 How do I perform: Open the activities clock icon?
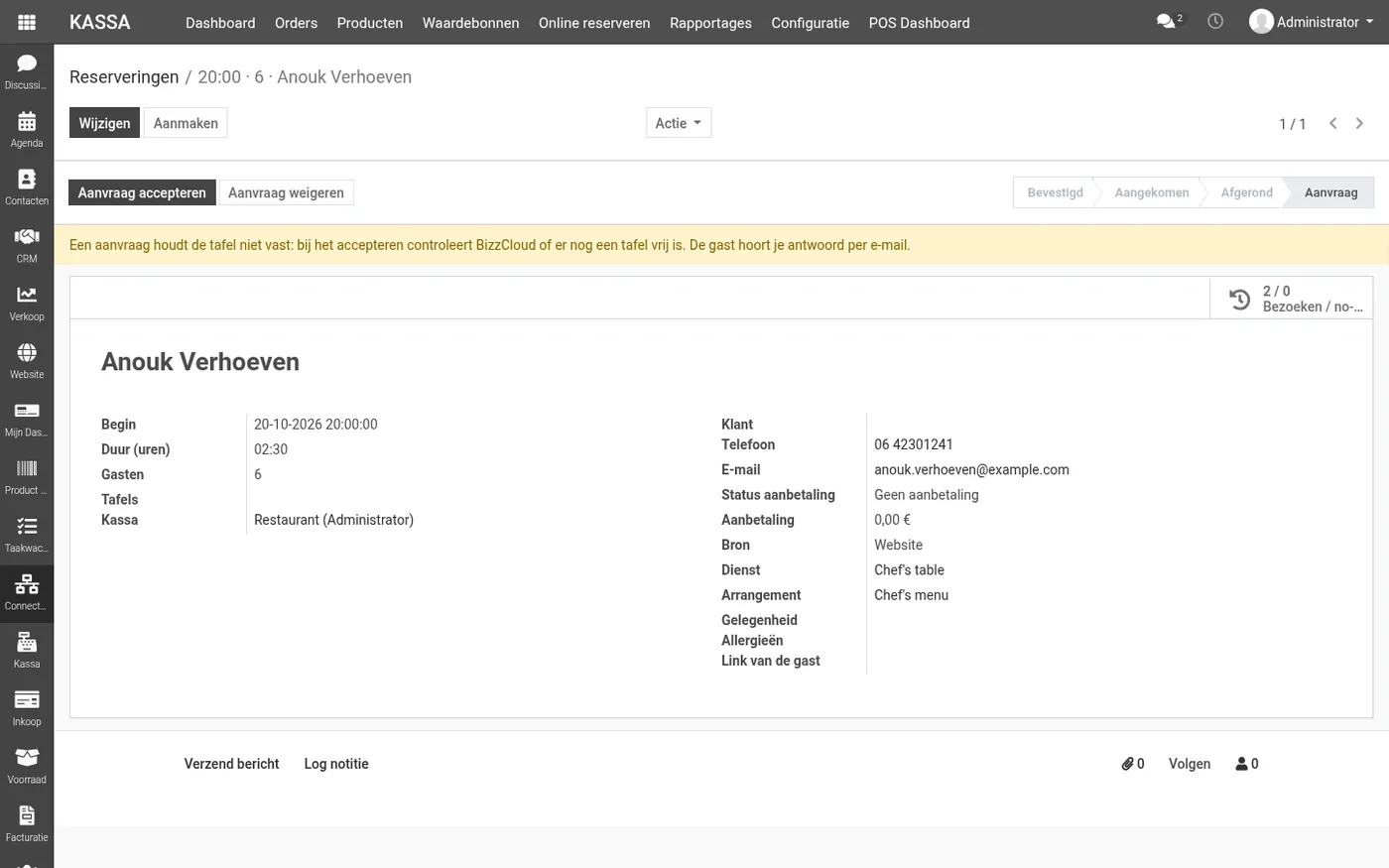pos(1215,21)
